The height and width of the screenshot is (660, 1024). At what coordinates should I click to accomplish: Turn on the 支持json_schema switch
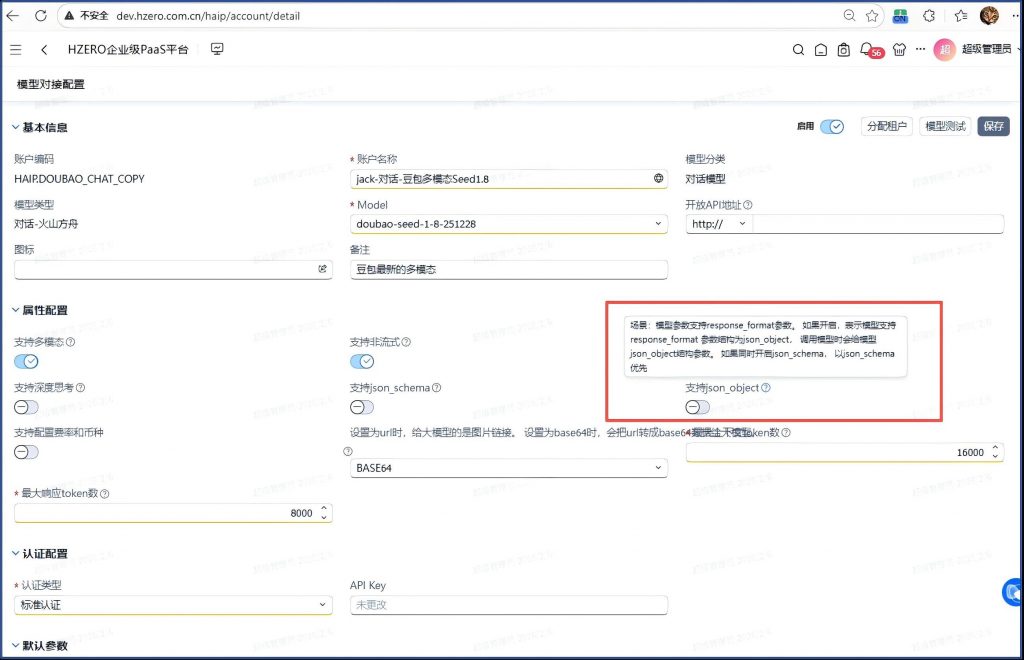coord(362,407)
